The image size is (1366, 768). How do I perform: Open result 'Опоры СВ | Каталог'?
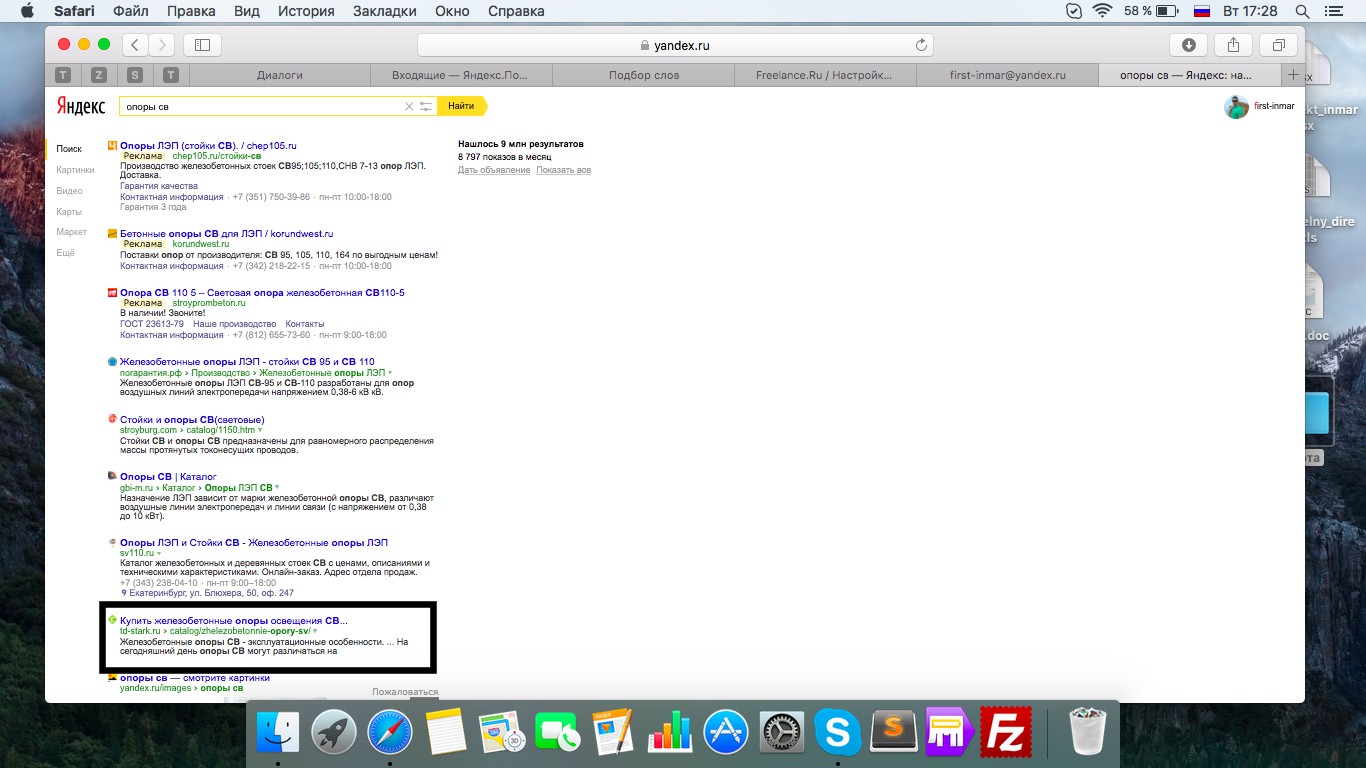pos(168,477)
